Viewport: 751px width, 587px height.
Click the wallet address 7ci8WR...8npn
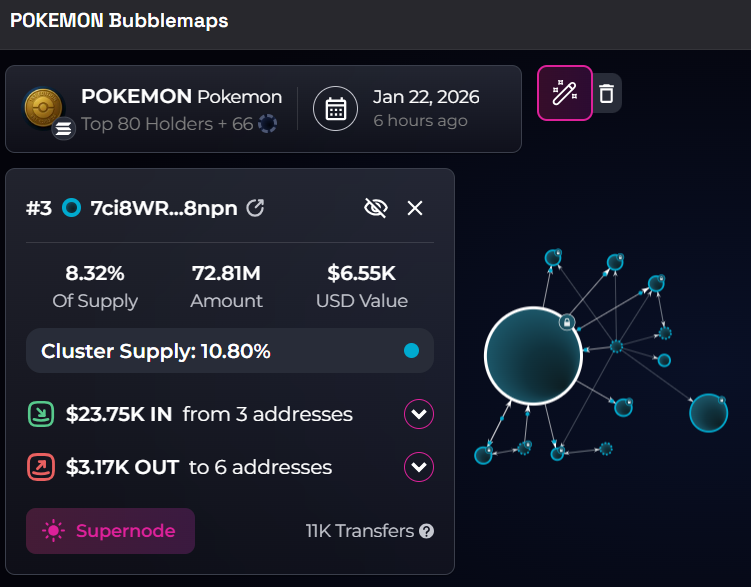(164, 208)
